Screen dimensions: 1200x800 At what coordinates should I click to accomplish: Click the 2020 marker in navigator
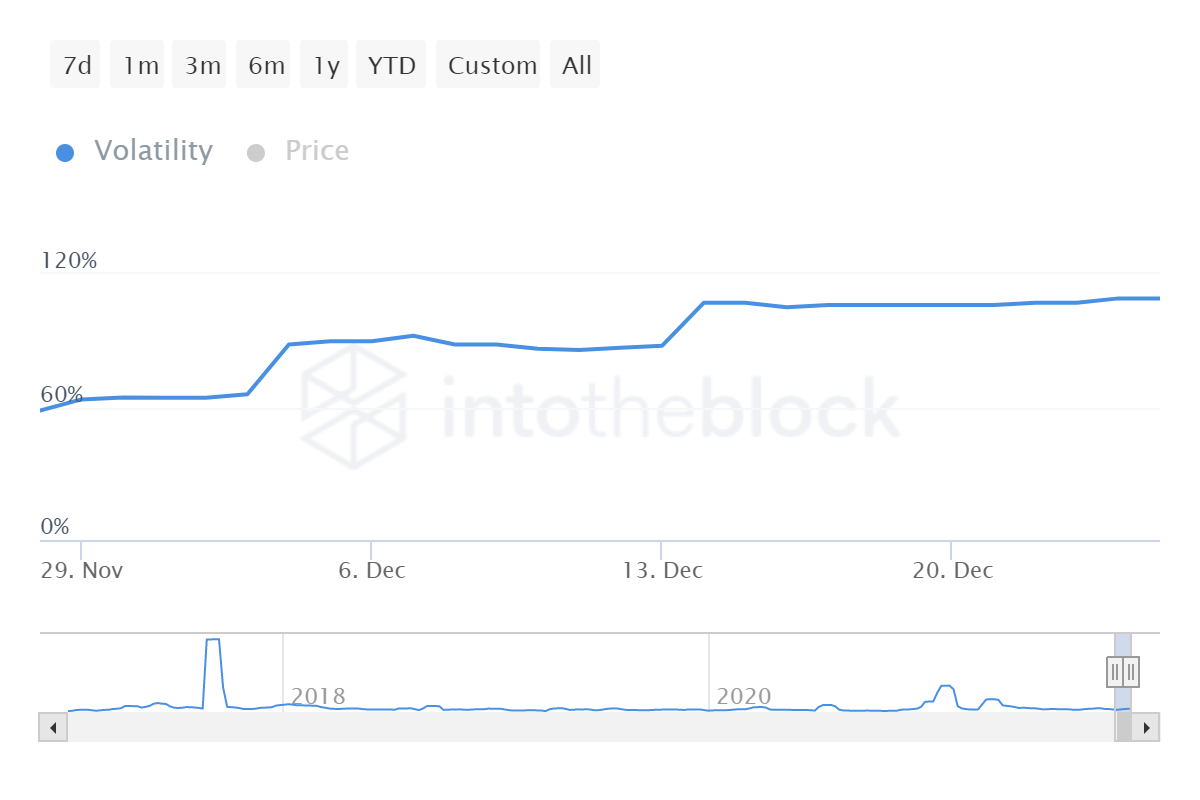tap(744, 697)
